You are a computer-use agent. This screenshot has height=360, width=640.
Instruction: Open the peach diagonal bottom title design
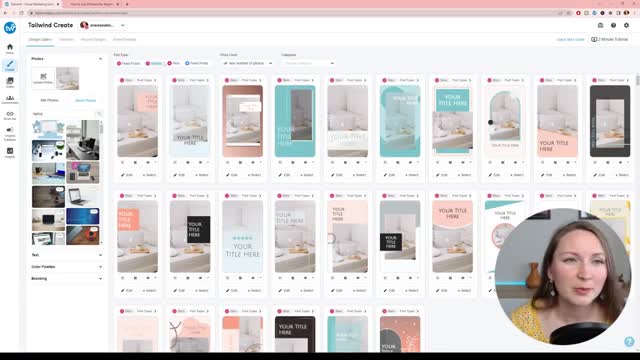coord(557,121)
